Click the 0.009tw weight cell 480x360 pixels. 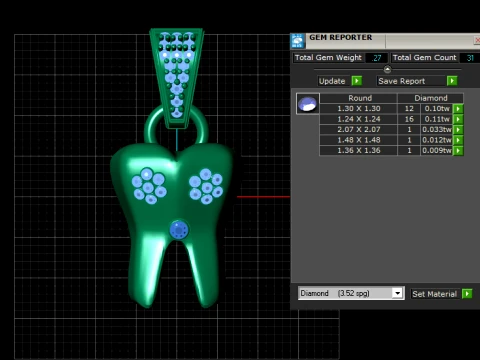(x=437, y=151)
